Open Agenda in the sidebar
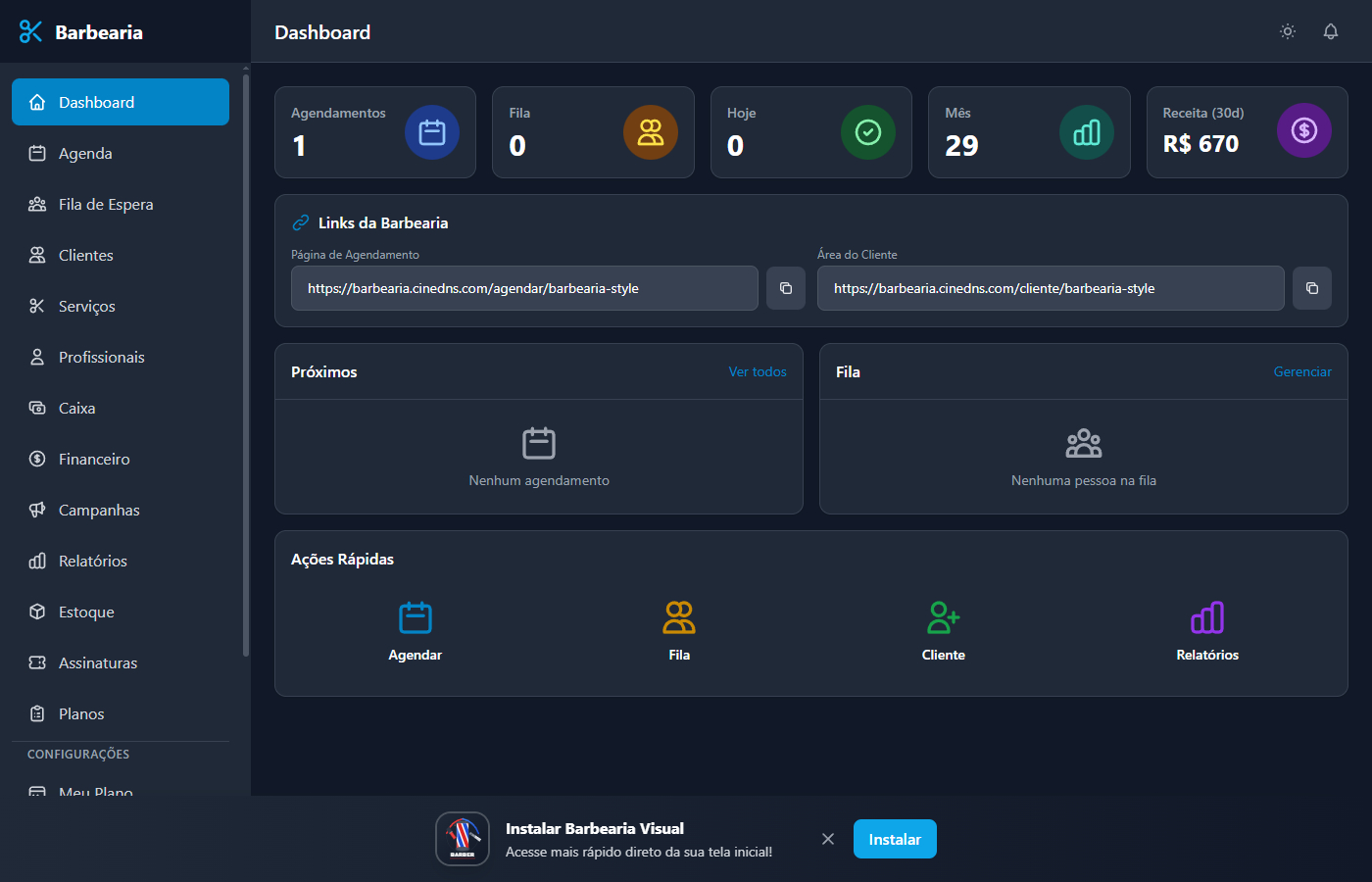This screenshot has width=1372, height=882. pos(85,153)
